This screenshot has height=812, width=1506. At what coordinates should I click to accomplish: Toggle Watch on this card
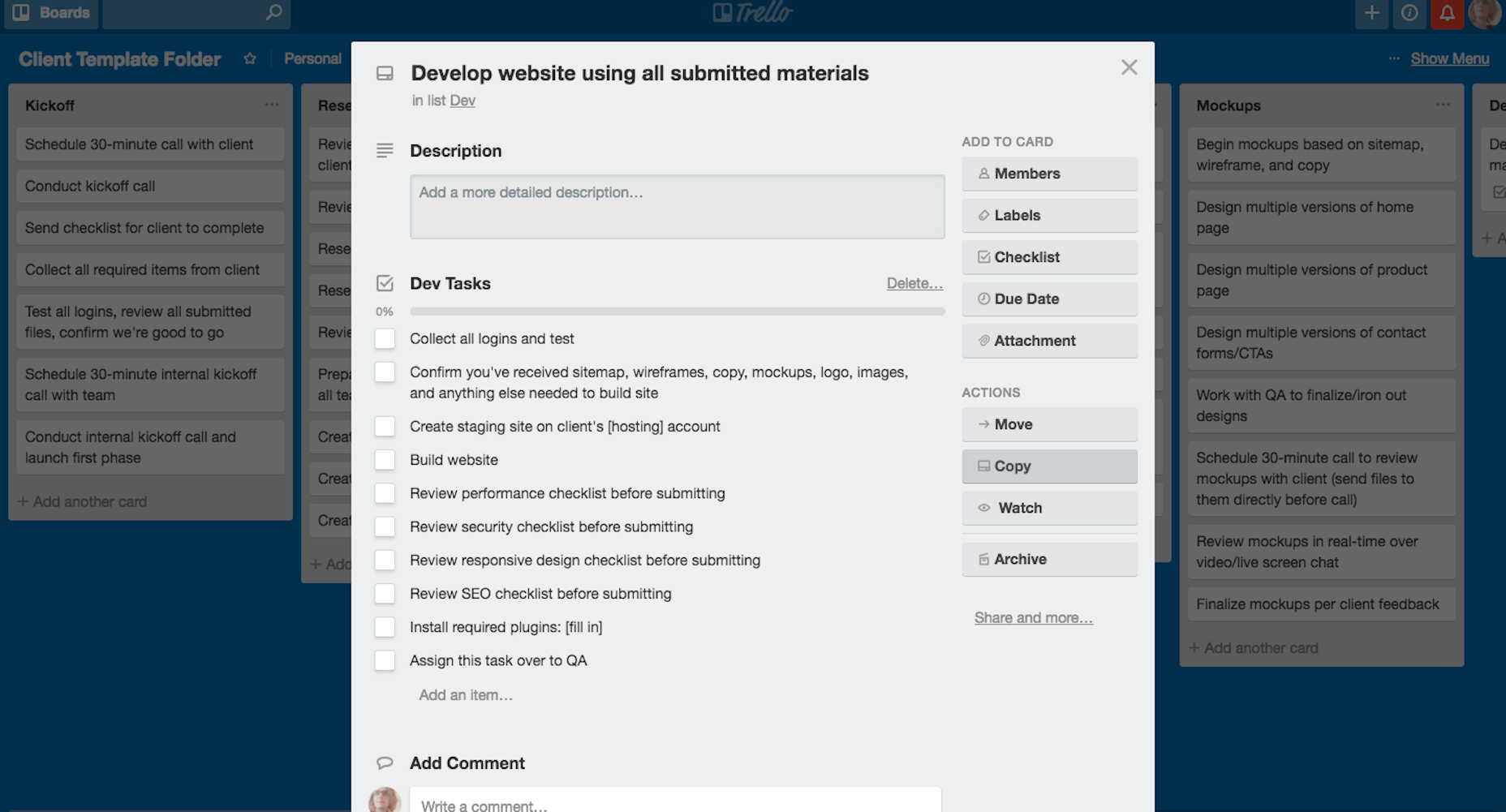[1049, 508]
